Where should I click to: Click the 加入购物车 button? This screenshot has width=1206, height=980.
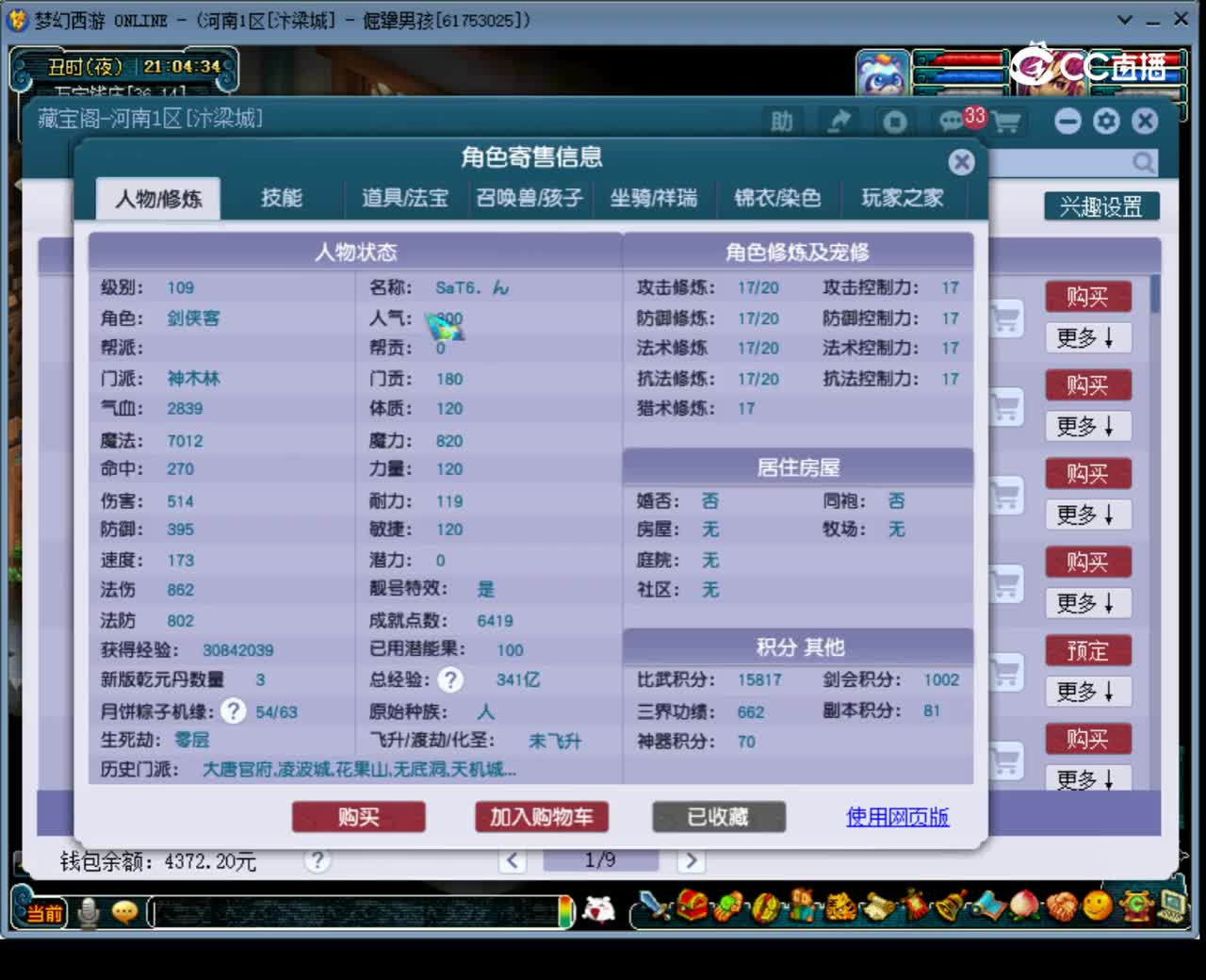coord(542,817)
